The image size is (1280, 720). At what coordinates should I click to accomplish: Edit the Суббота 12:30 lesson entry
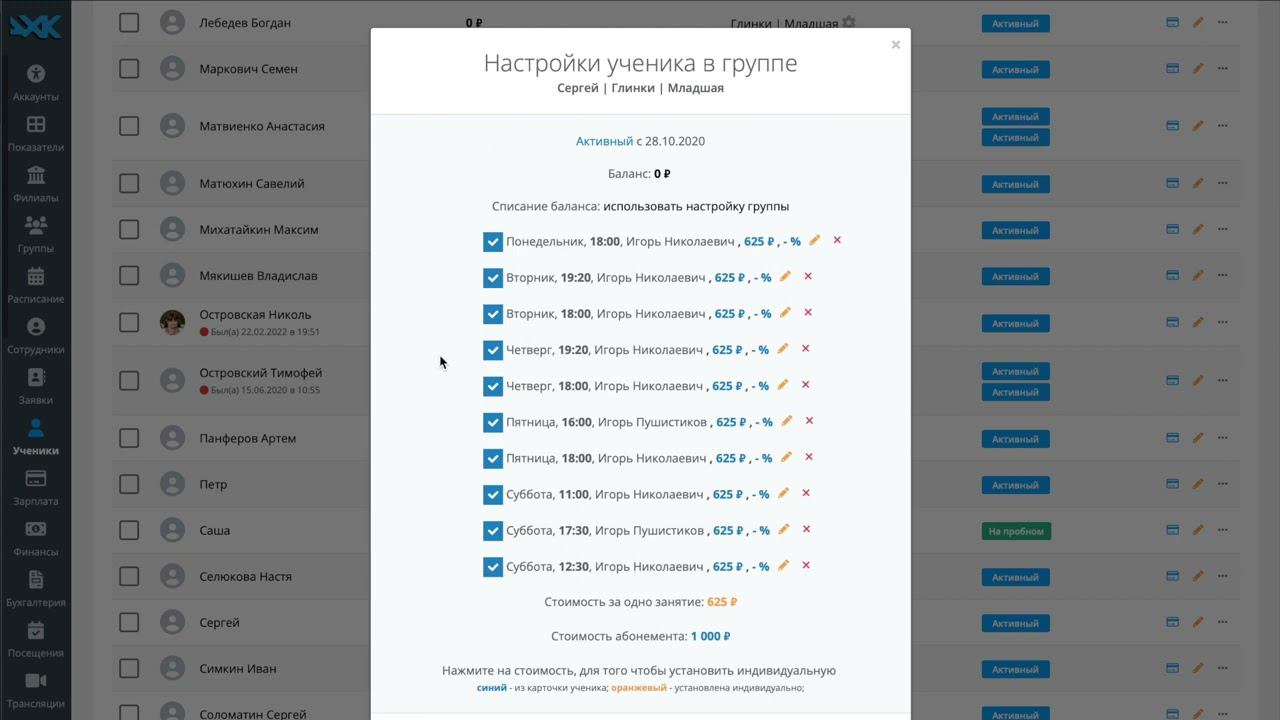(x=783, y=564)
